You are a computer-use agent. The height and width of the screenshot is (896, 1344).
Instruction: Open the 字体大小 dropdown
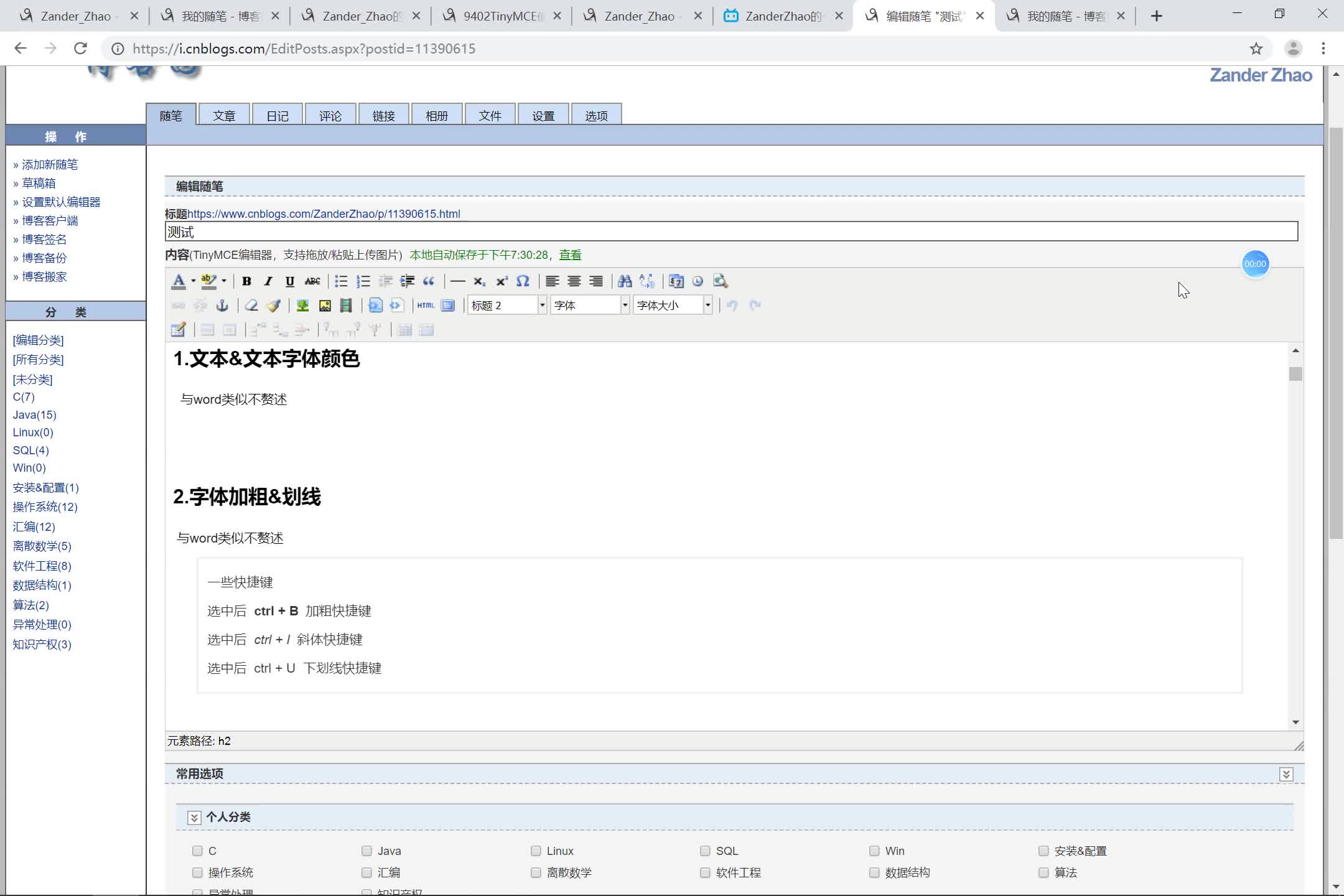[707, 306]
